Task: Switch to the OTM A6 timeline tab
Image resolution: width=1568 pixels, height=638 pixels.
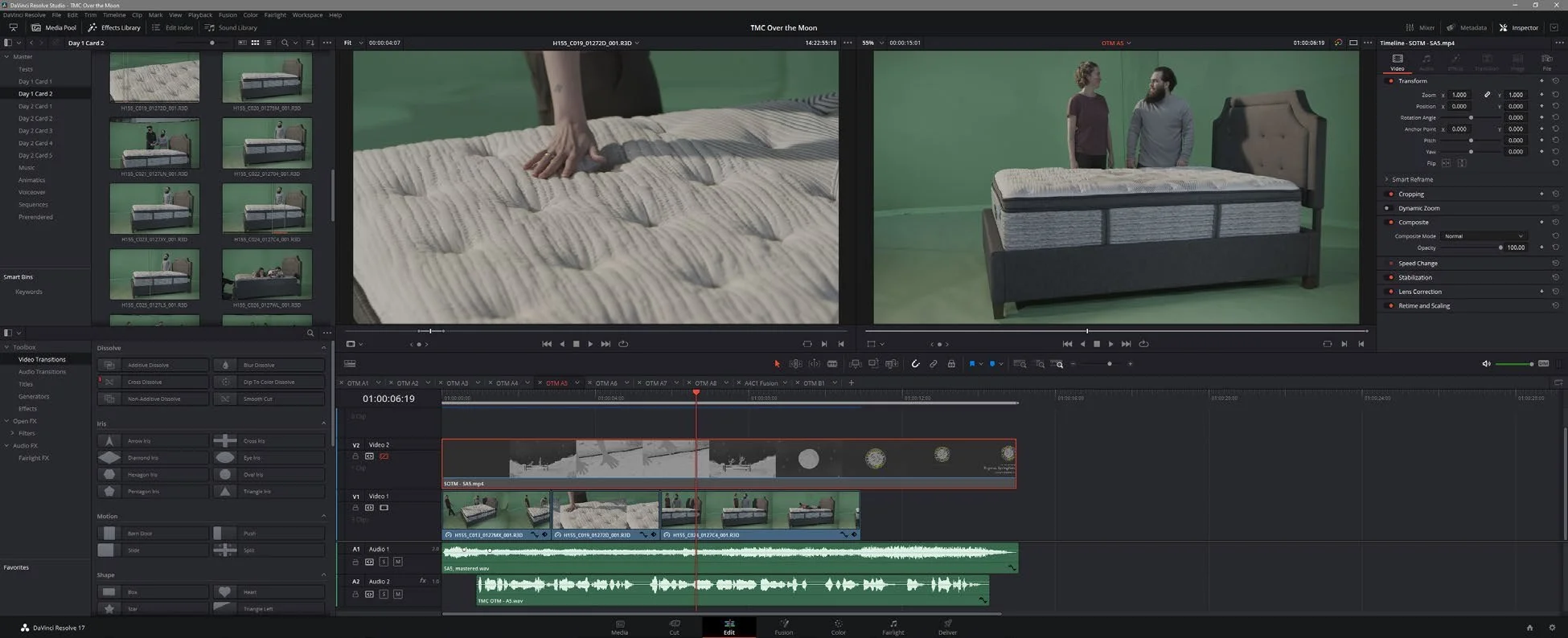Action: tap(606, 383)
